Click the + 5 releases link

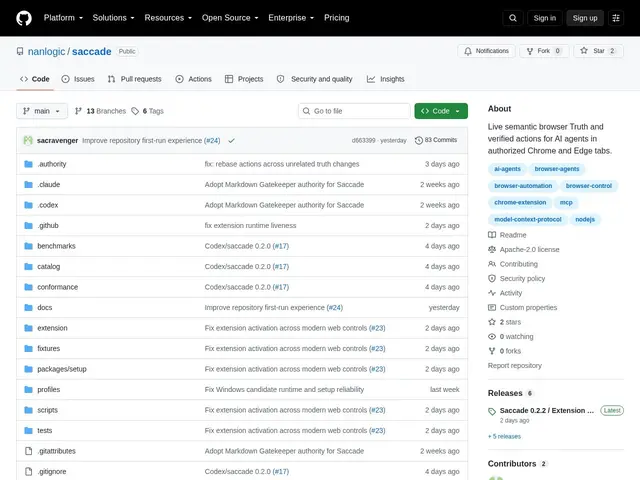click(x=504, y=437)
